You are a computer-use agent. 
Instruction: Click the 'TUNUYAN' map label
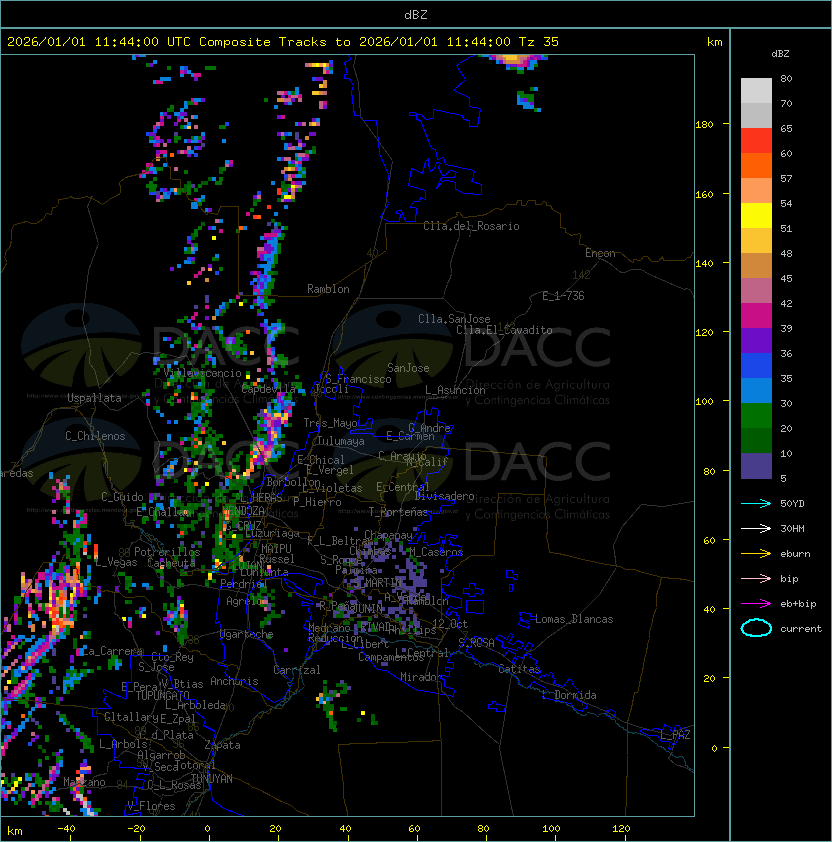point(212,779)
